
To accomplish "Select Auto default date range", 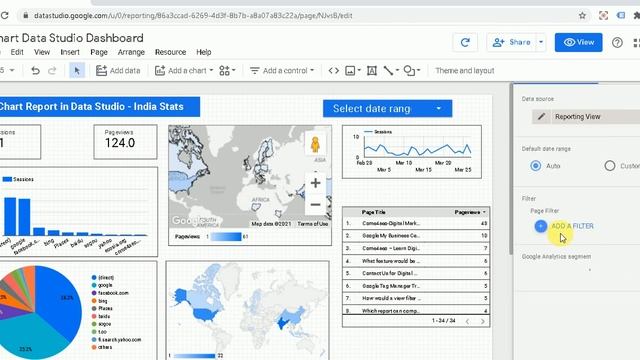I will coord(536,166).
